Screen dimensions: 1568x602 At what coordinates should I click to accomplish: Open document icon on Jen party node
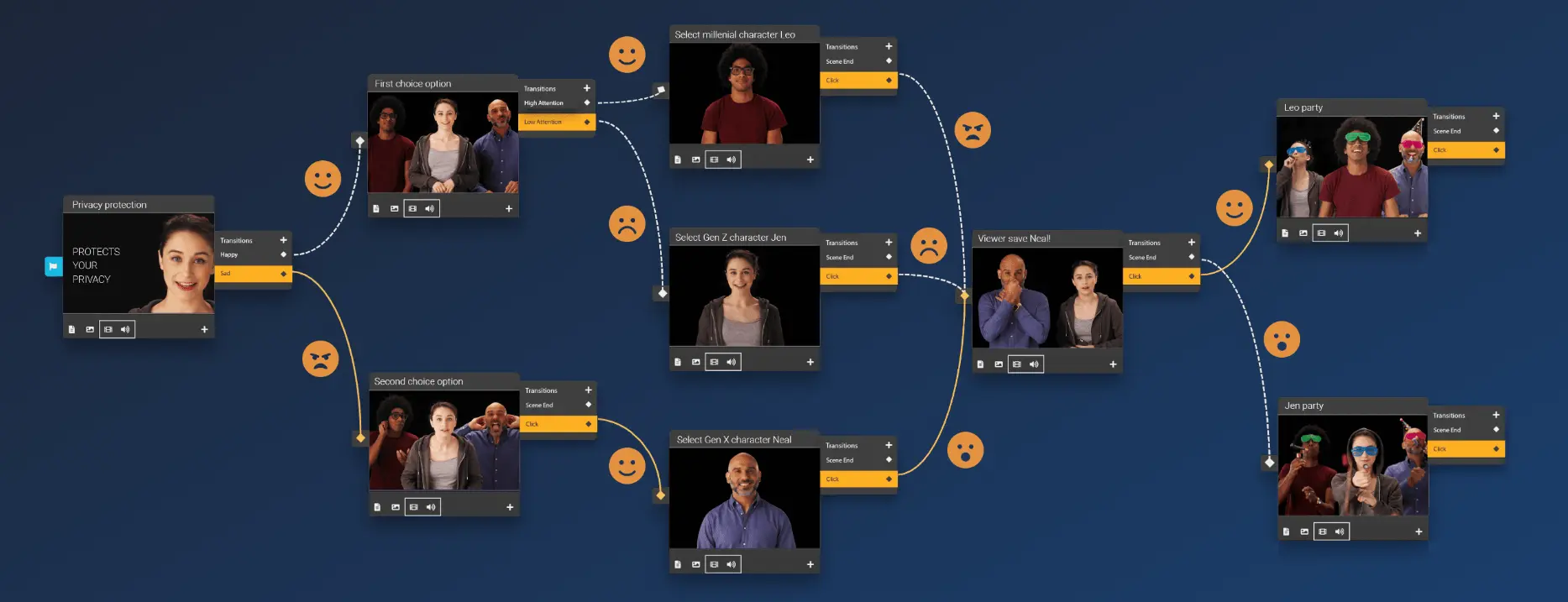point(1286,531)
